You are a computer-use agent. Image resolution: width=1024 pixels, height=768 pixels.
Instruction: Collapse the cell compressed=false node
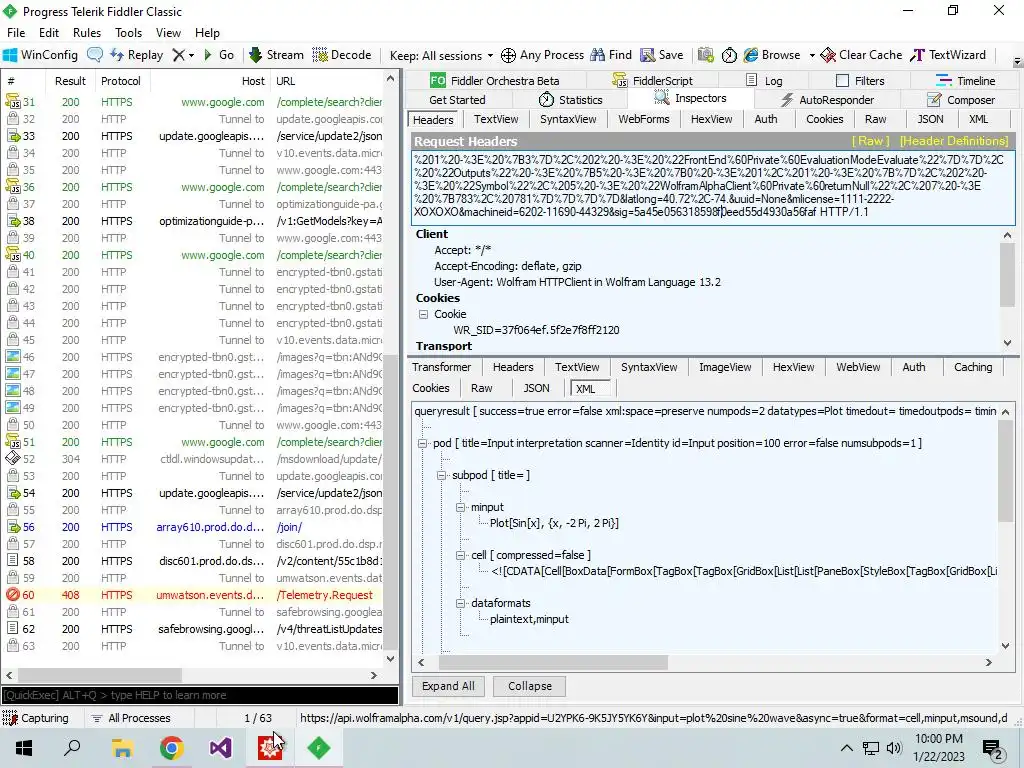460,555
